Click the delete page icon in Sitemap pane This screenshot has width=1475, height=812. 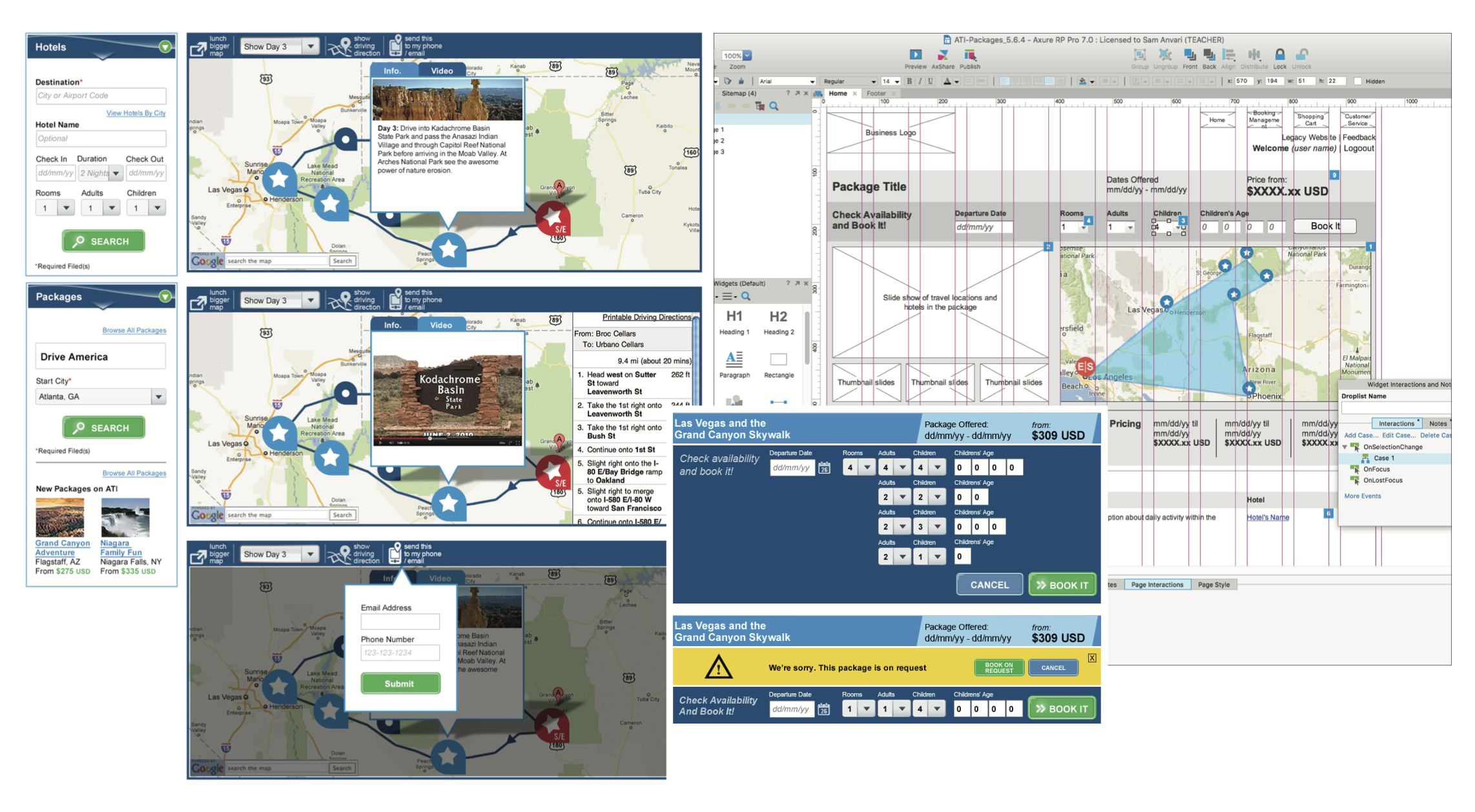tap(760, 107)
